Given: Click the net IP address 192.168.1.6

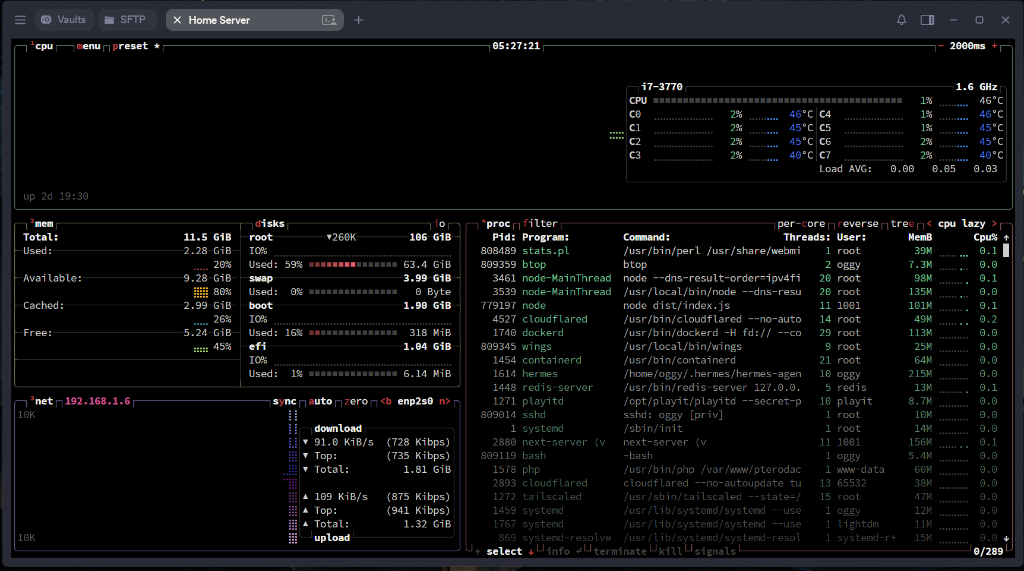Looking at the screenshot, I should point(97,401).
